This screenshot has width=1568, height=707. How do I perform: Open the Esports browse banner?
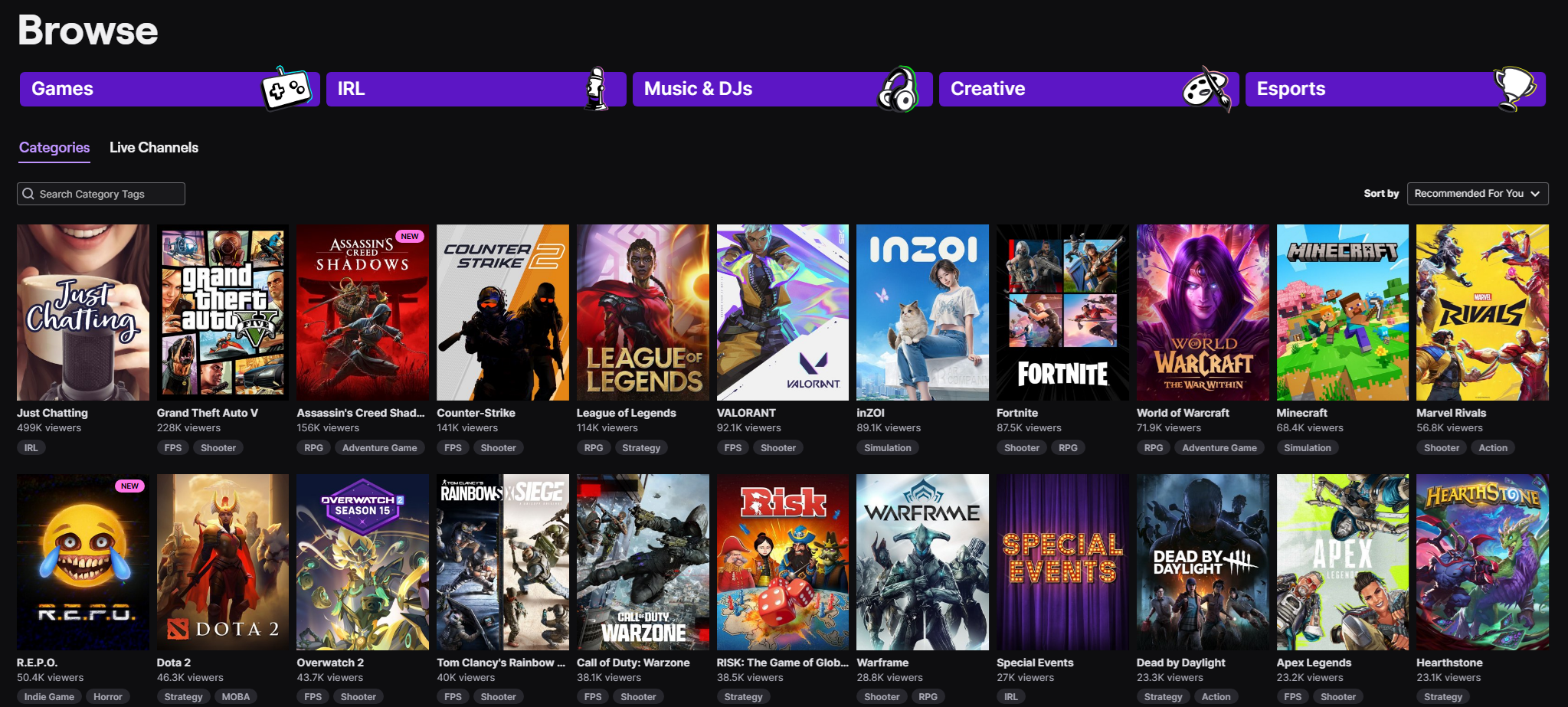(1396, 89)
